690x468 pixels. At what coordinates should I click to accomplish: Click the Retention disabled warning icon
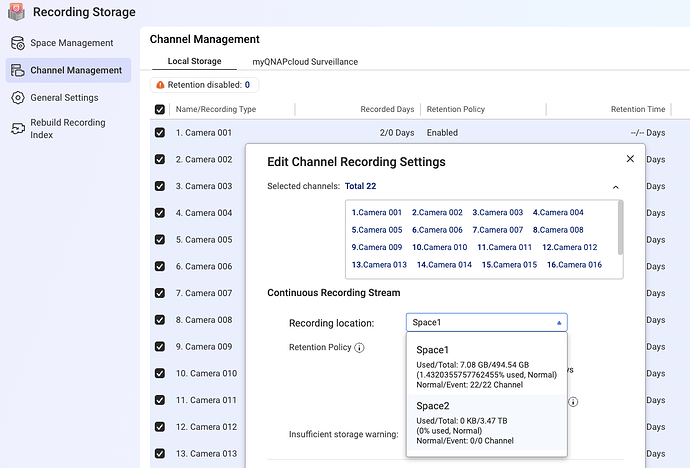[160, 85]
